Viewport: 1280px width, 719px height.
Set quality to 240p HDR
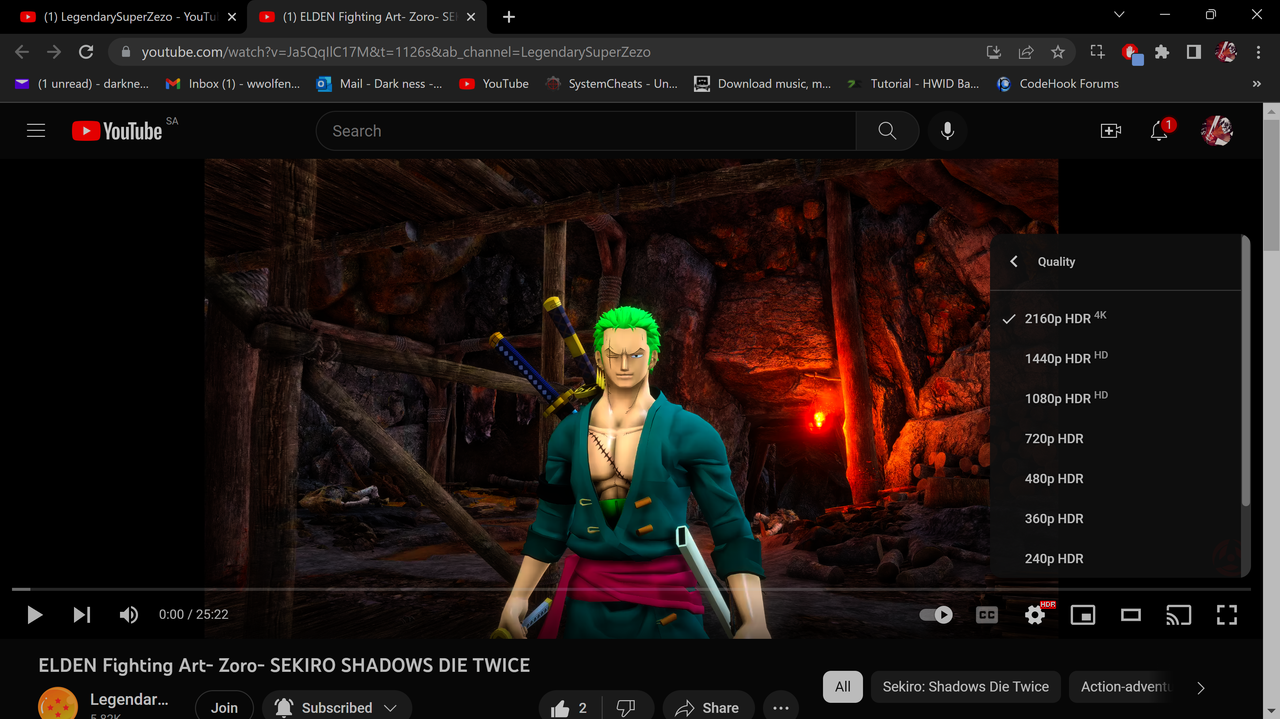(x=1115, y=559)
